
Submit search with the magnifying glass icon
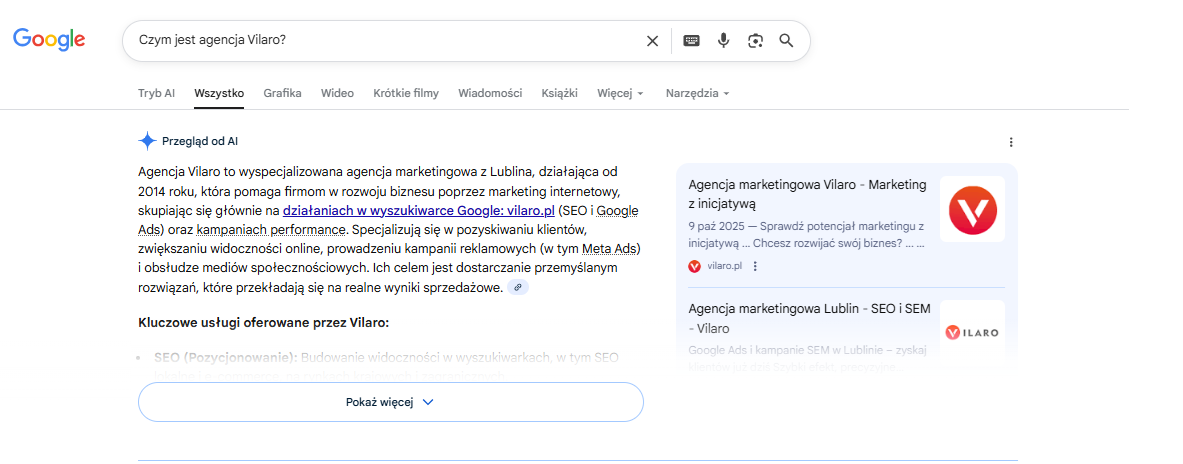pos(786,41)
